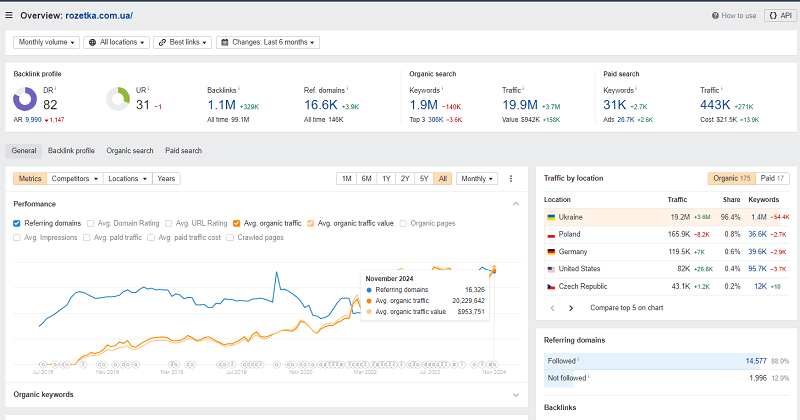Open the chart three-dot options menu
This screenshot has height=420, width=800.
pyautogui.click(x=511, y=179)
